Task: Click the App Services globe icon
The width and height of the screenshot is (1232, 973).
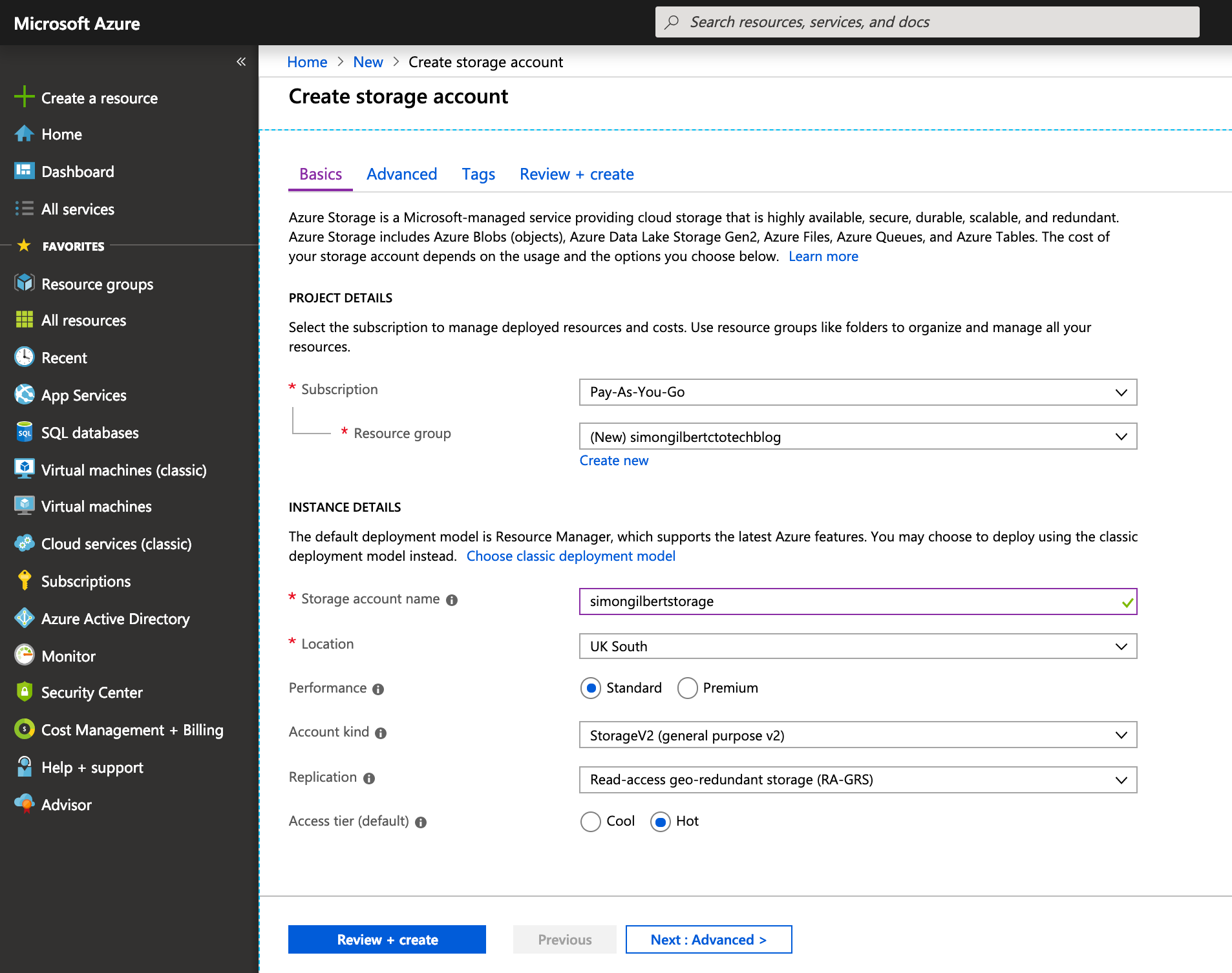Action: 24,394
